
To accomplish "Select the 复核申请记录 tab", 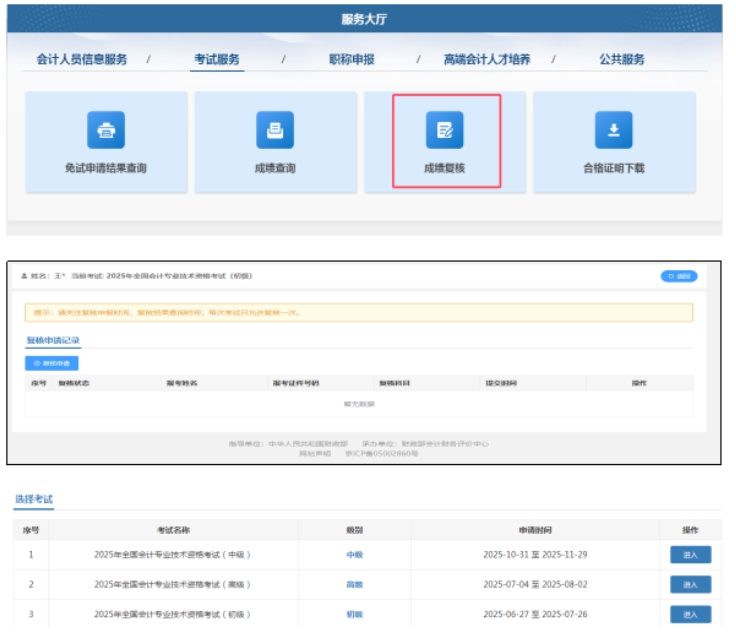I will point(53,341).
